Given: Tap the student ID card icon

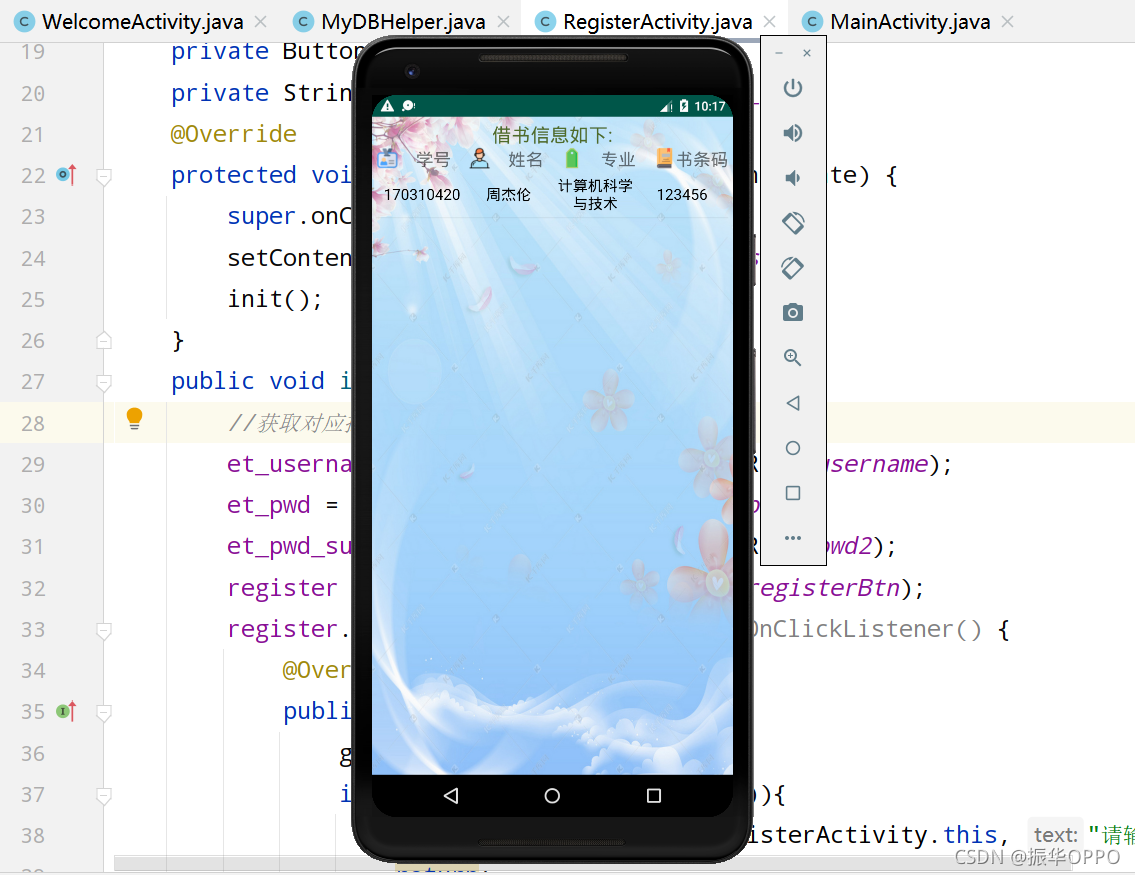Looking at the screenshot, I should pos(388,158).
